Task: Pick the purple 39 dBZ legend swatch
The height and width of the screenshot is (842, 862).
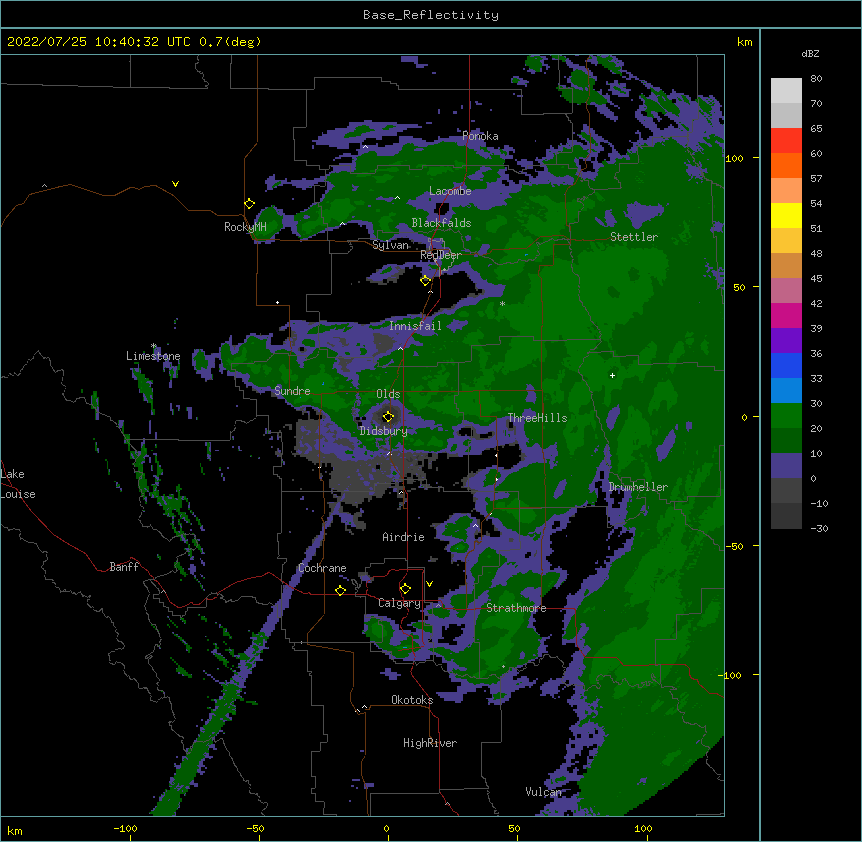Action: click(x=786, y=340)
